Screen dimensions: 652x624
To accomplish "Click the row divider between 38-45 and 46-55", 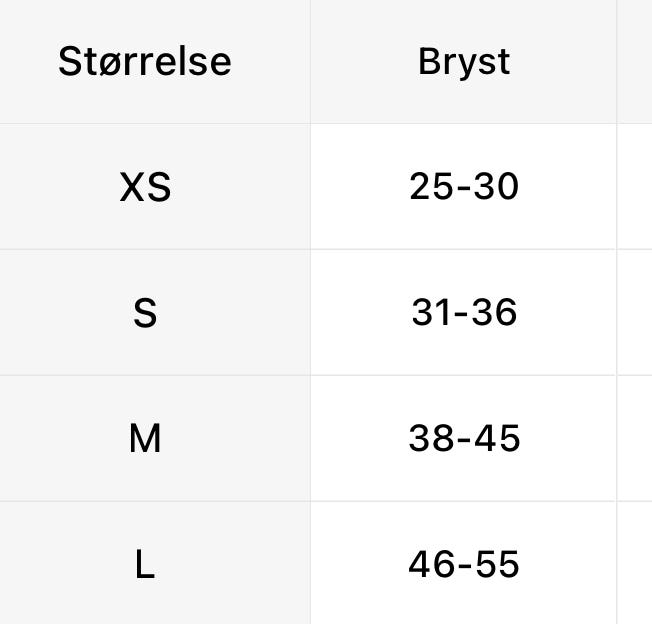I will [x=464, y=501].
